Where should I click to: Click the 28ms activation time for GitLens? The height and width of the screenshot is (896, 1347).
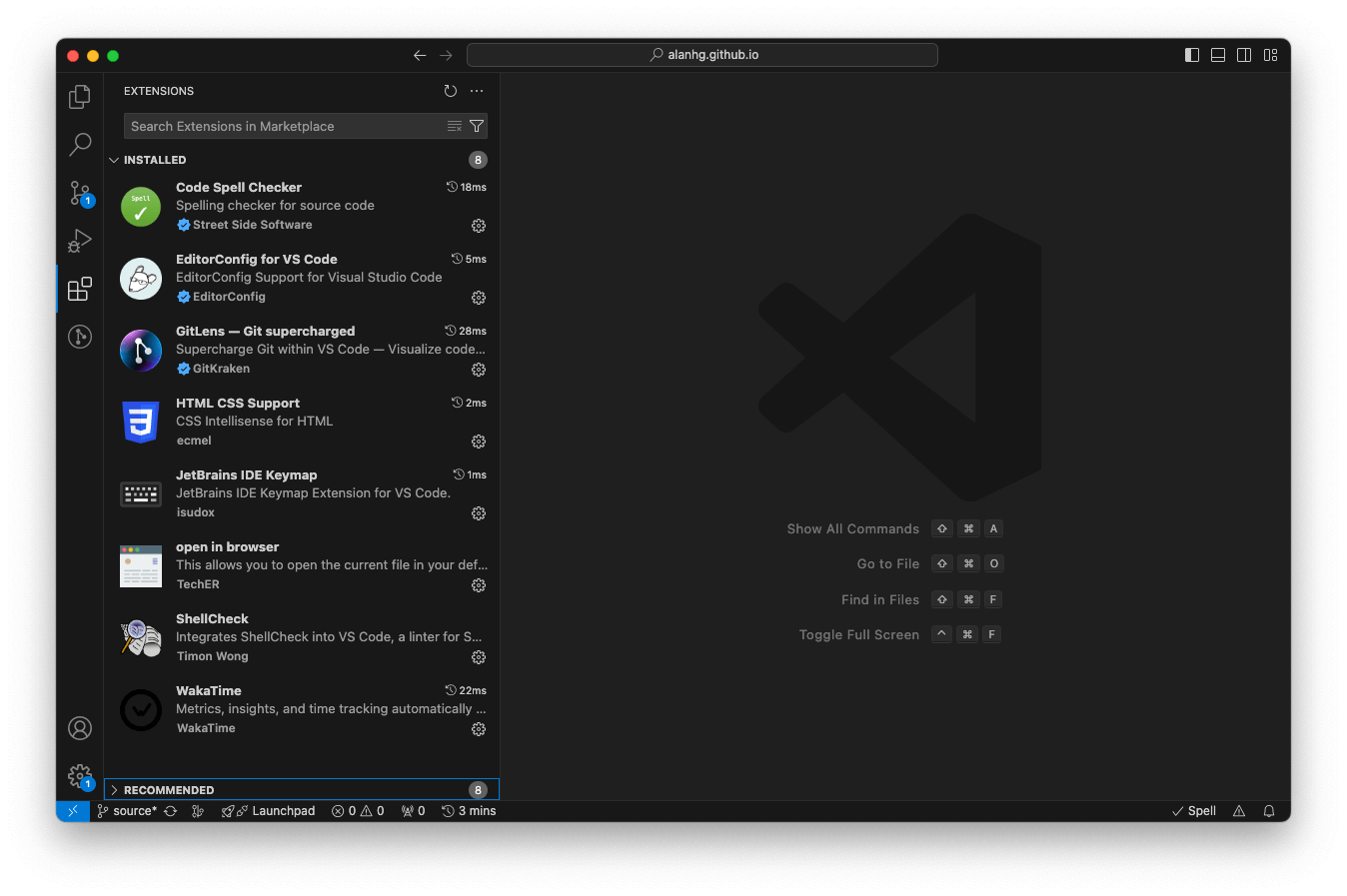(x=466, y=331)
